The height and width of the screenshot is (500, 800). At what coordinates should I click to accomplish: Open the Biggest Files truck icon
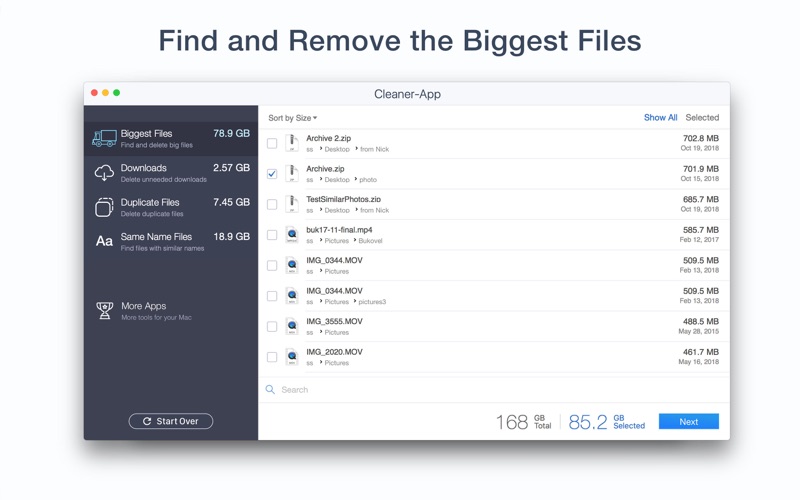point(104,138)
